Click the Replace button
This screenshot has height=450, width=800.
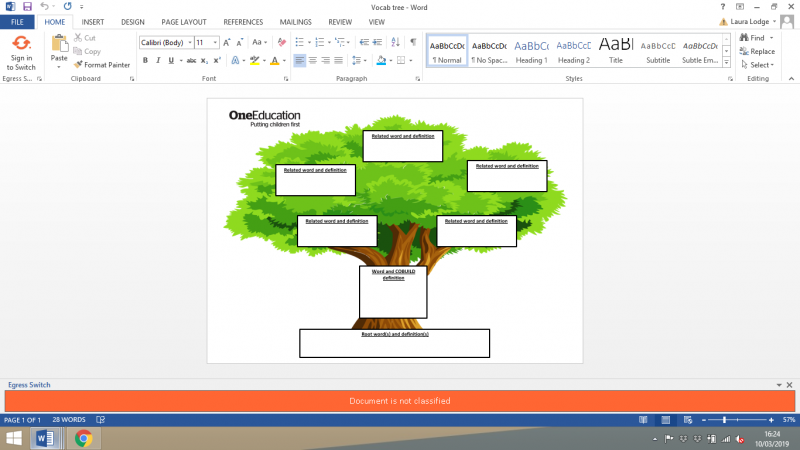pyautogui.click(x=758, y=51)
